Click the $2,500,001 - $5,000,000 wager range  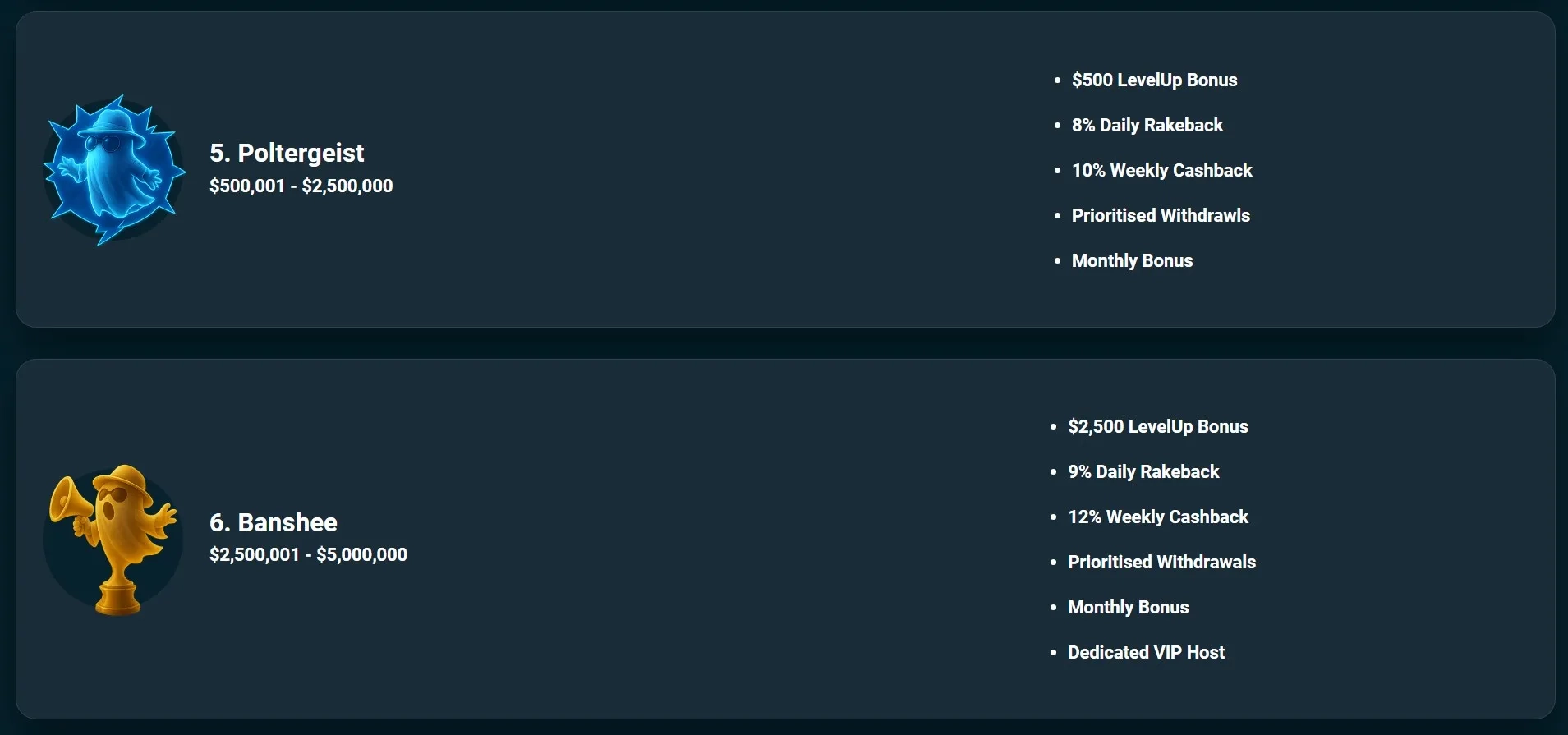click(308, 554)
